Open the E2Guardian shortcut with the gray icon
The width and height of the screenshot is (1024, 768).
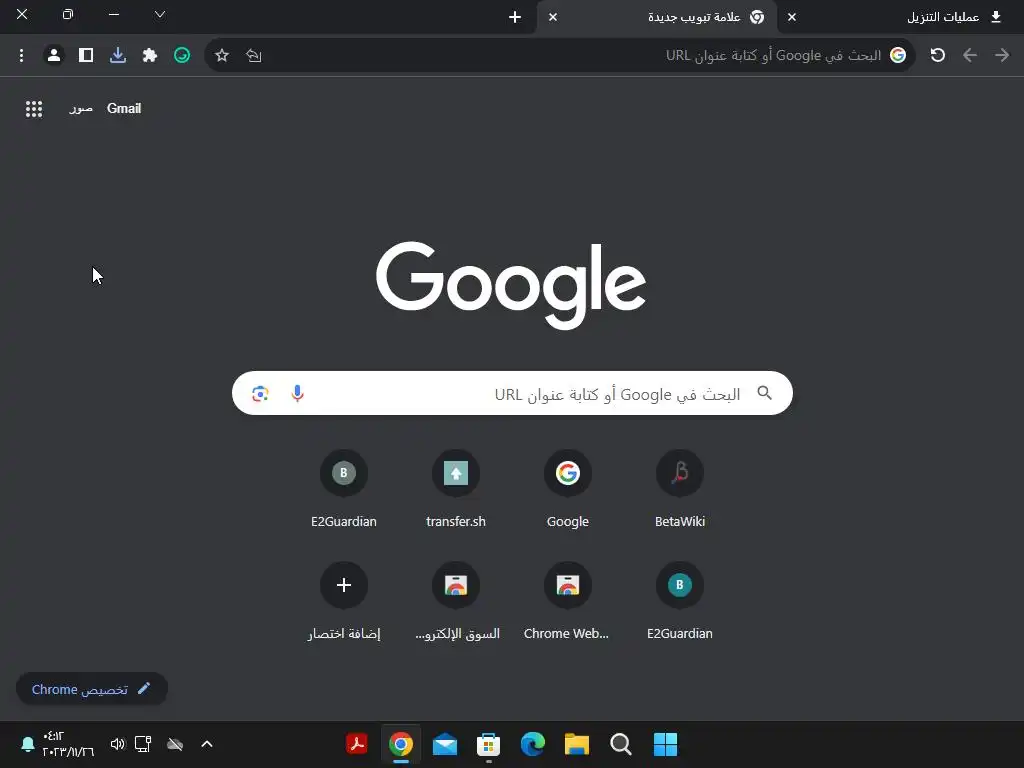point(344,487)
